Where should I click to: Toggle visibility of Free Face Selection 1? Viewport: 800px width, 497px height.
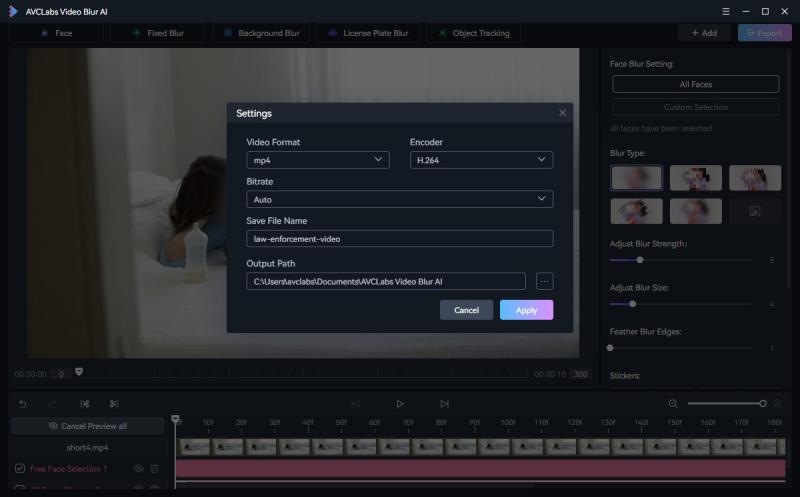point(138,468)
